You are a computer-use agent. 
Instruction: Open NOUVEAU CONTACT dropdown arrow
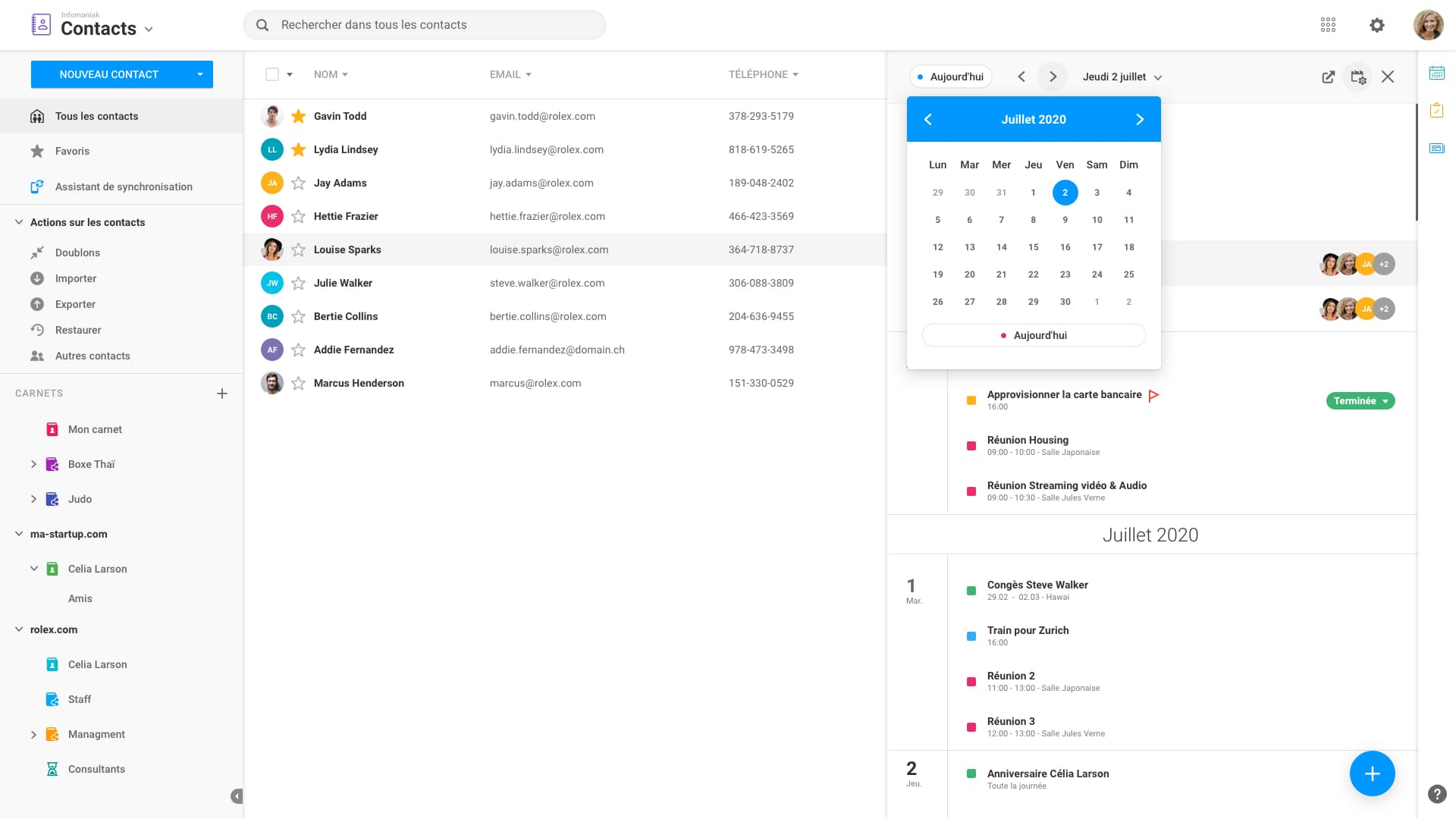[x=200, y=74]
